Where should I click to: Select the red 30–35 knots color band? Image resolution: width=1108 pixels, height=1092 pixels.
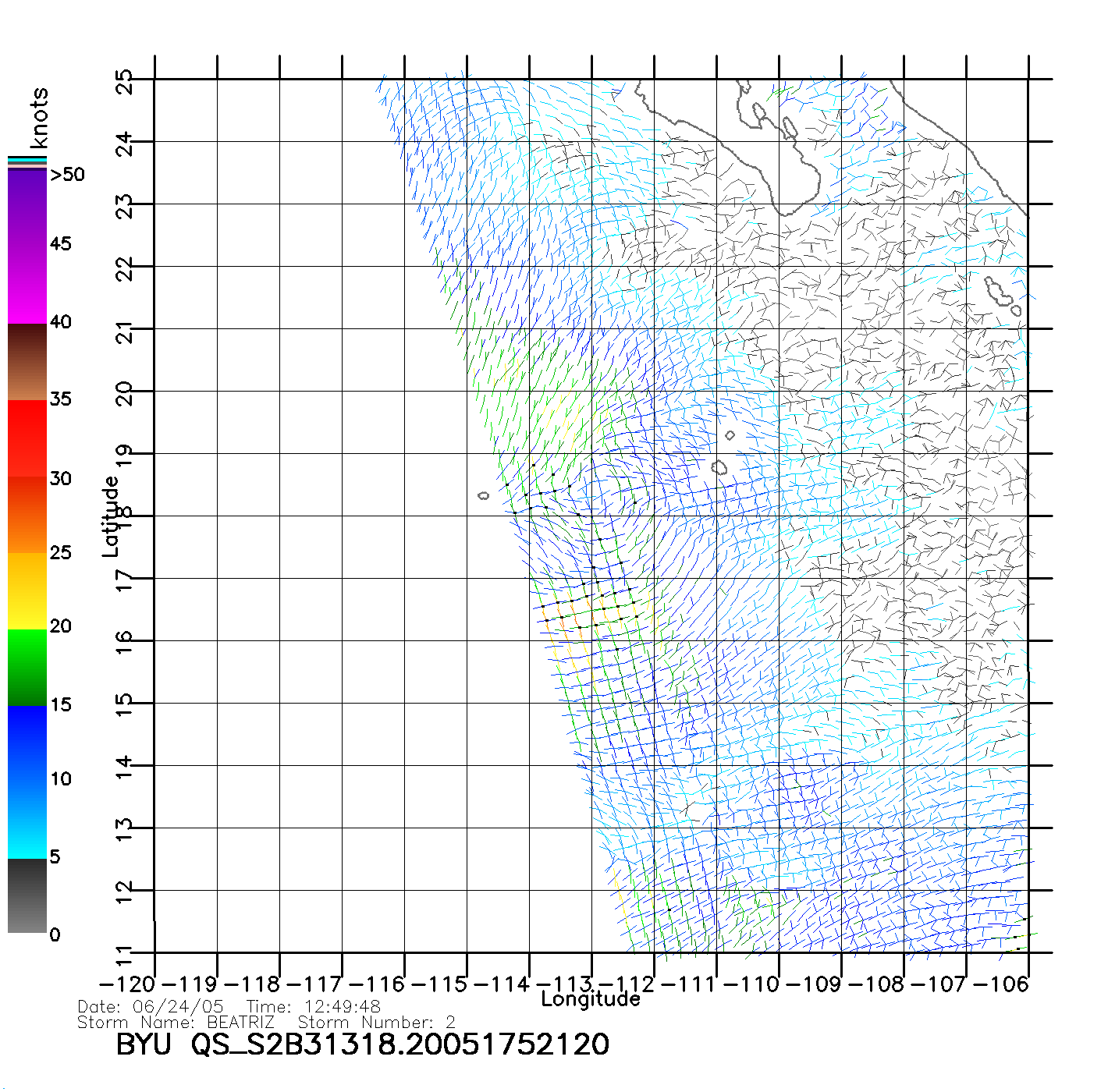[x=27, y=438]
